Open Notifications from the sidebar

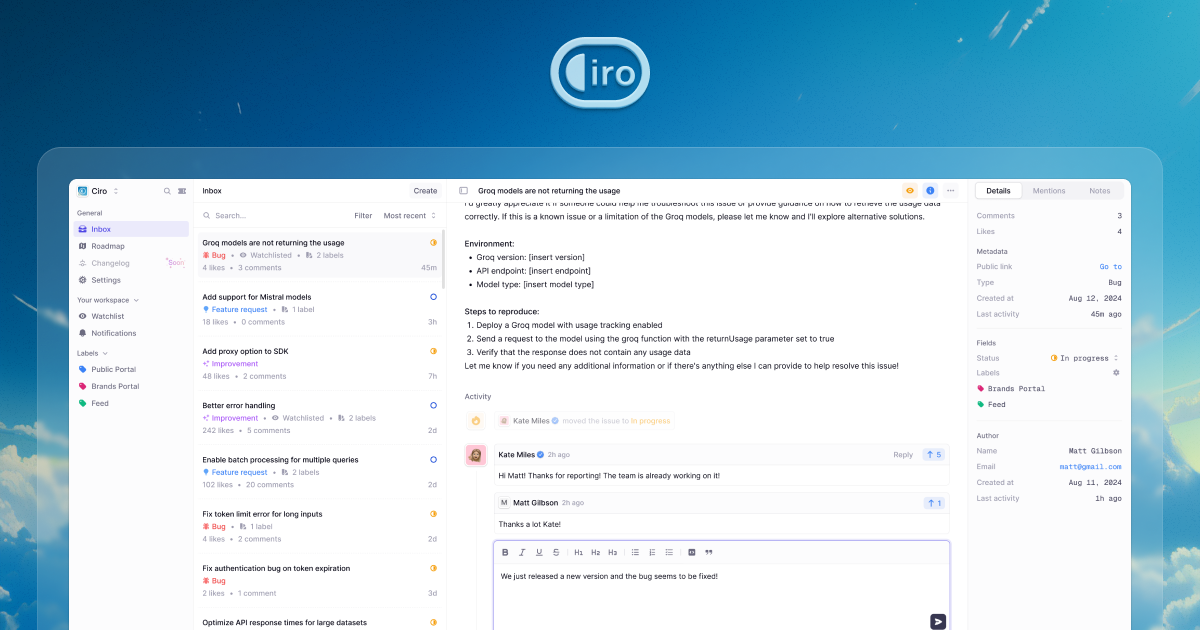coord(131,333)
